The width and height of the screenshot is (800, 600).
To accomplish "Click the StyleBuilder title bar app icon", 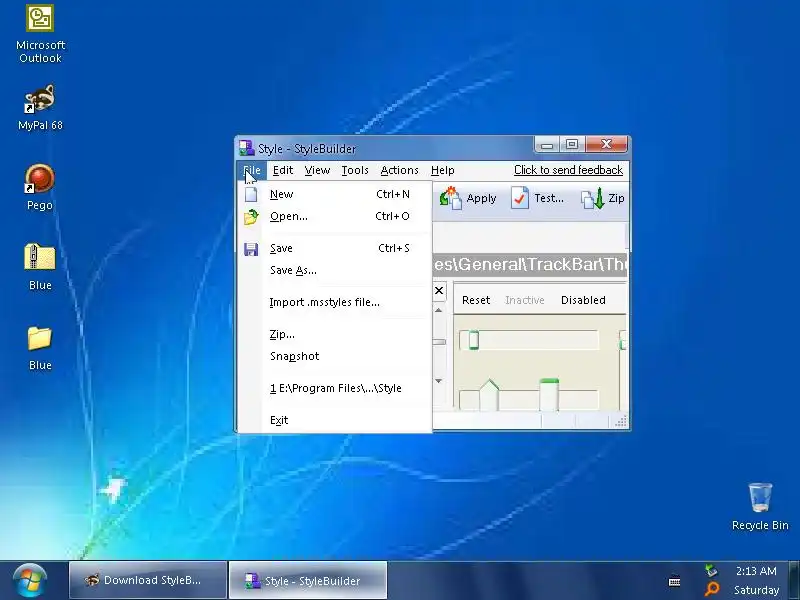I will tap(247, 148).
